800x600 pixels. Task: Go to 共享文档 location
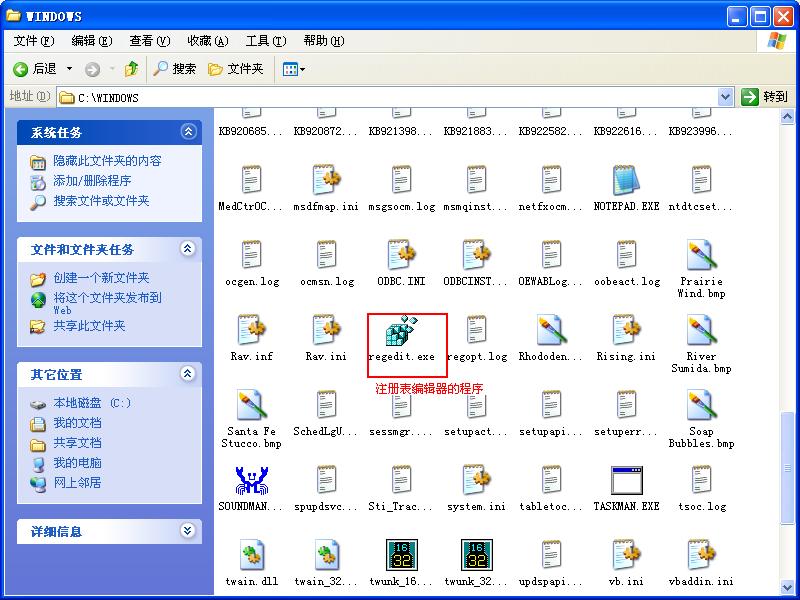coord(77,443)
